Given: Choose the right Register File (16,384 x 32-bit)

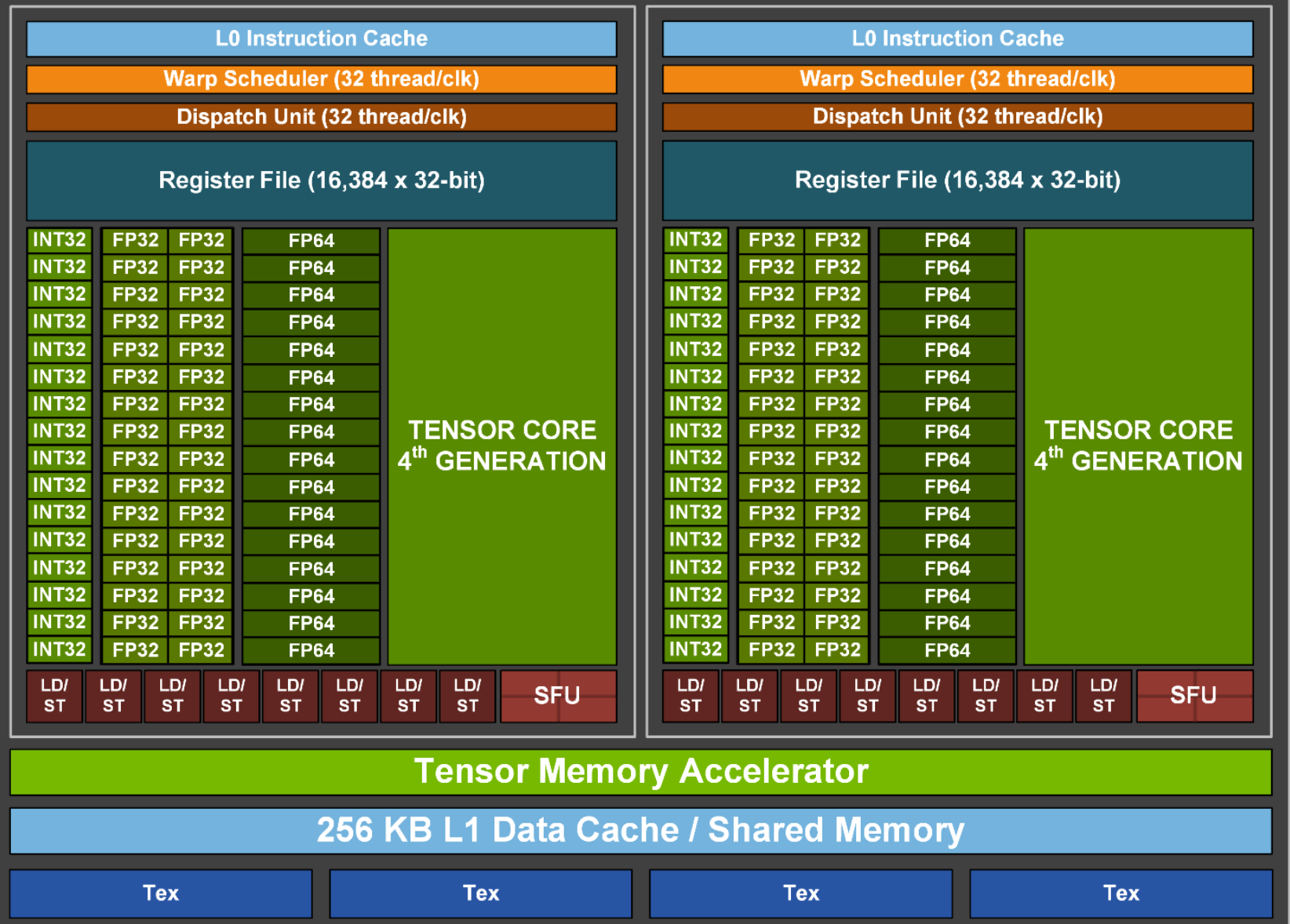Looking at the screenshot, I should tap(957, 180).
